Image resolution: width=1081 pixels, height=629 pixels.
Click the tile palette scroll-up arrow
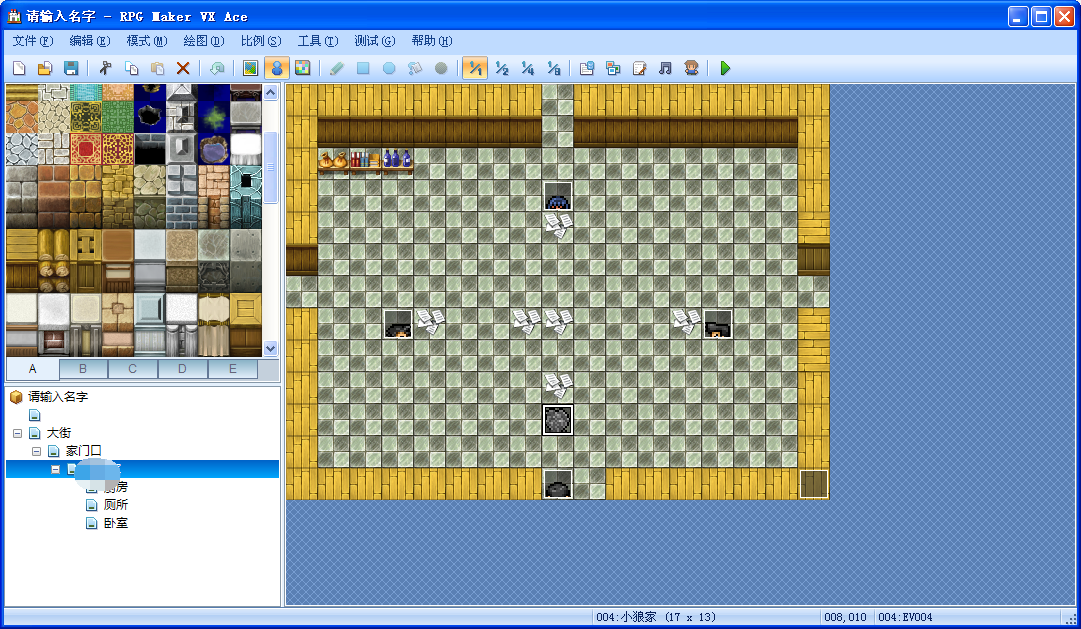tap(270, 92)
